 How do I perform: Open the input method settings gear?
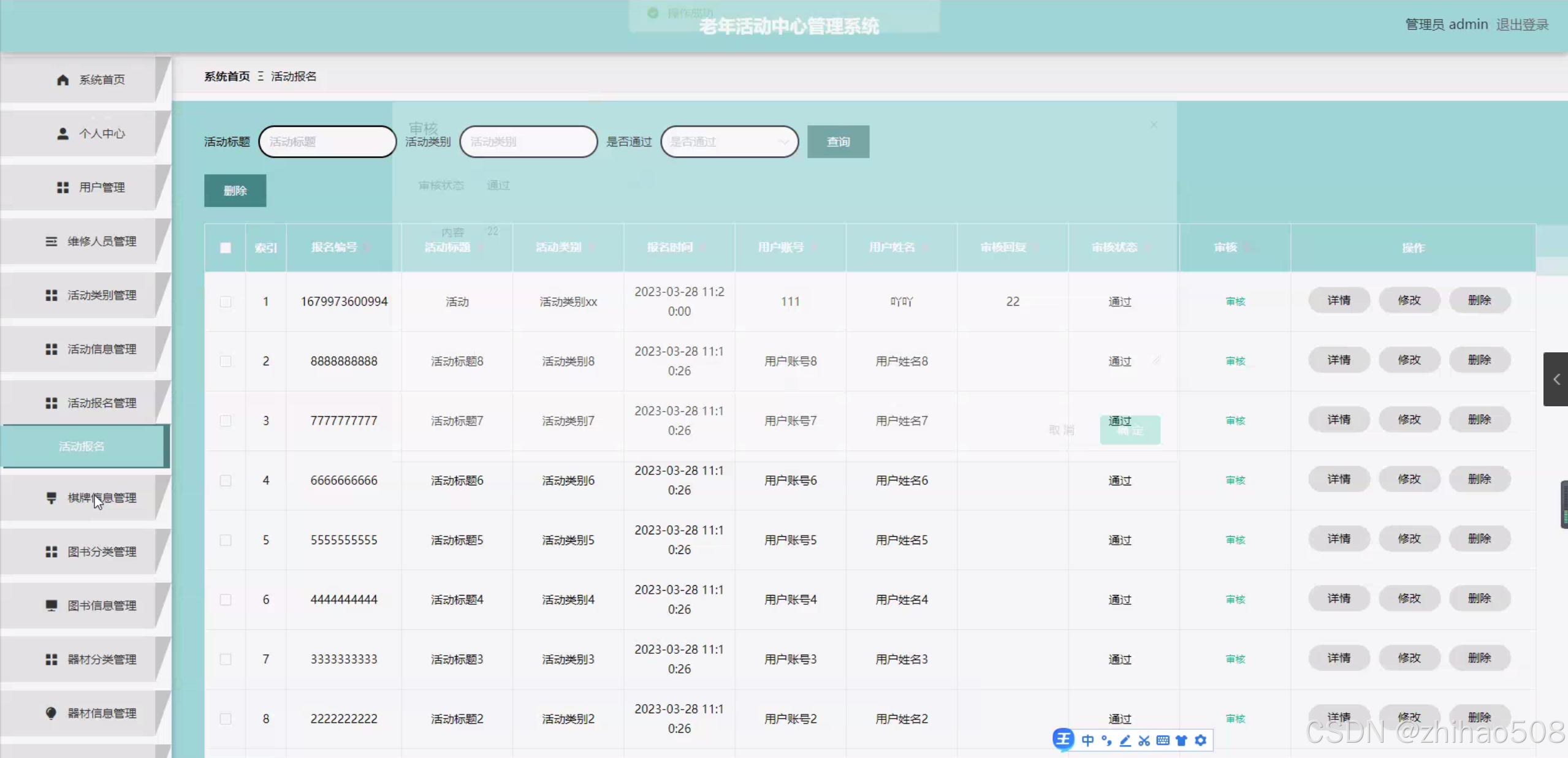[x=1201, y=740]
